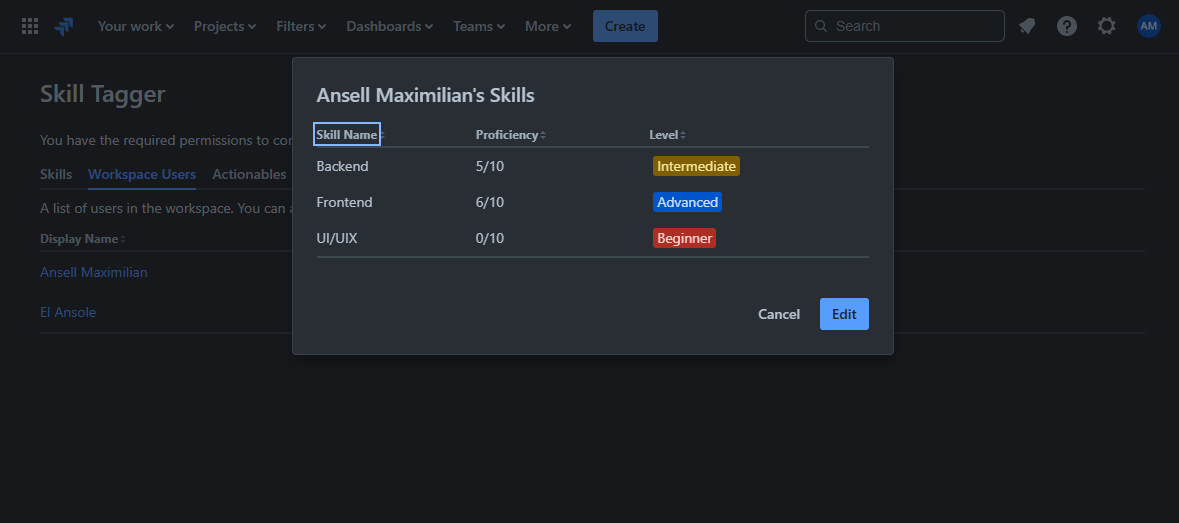Click the Advanced level badge
Viewport: 1179px width, 523px height.
pos(687,202)
